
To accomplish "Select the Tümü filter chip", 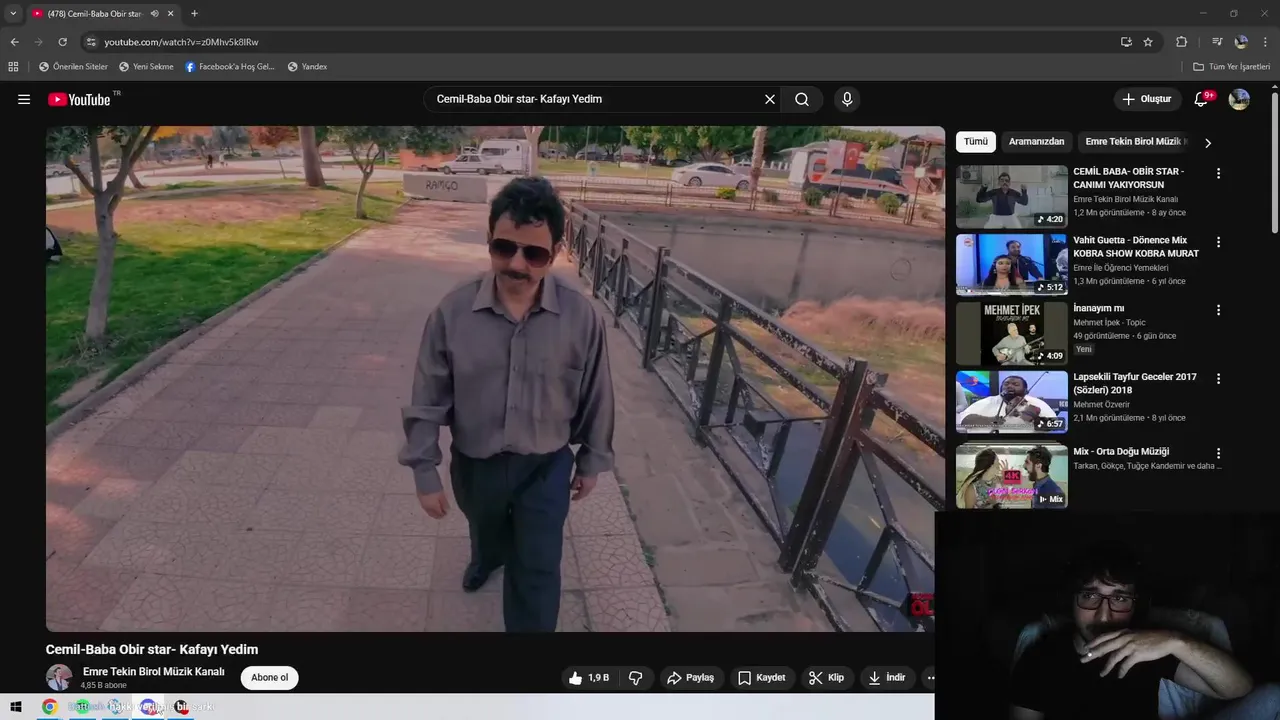I will 976,142.
